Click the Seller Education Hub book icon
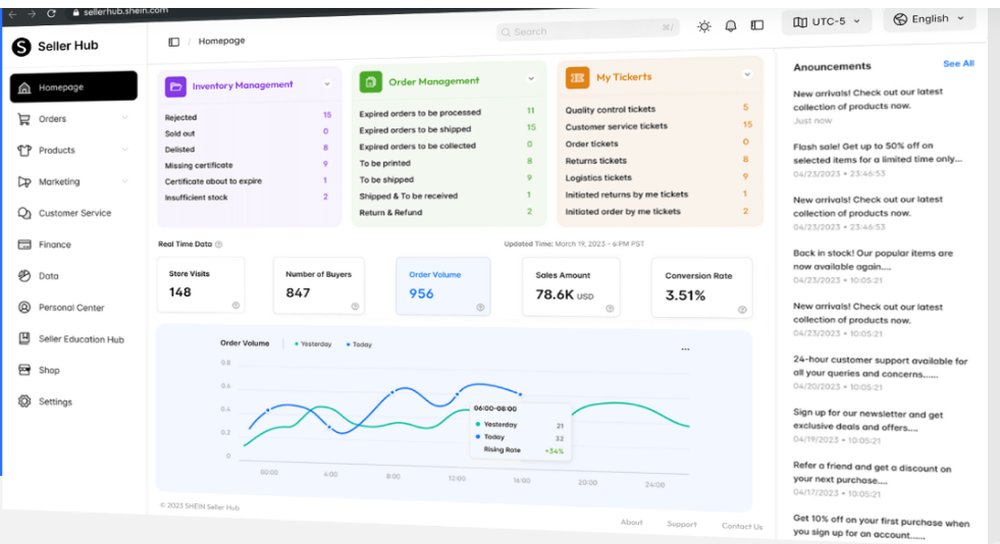The width and height of the screenshot is (1000, 544). [x=24, y=339]
